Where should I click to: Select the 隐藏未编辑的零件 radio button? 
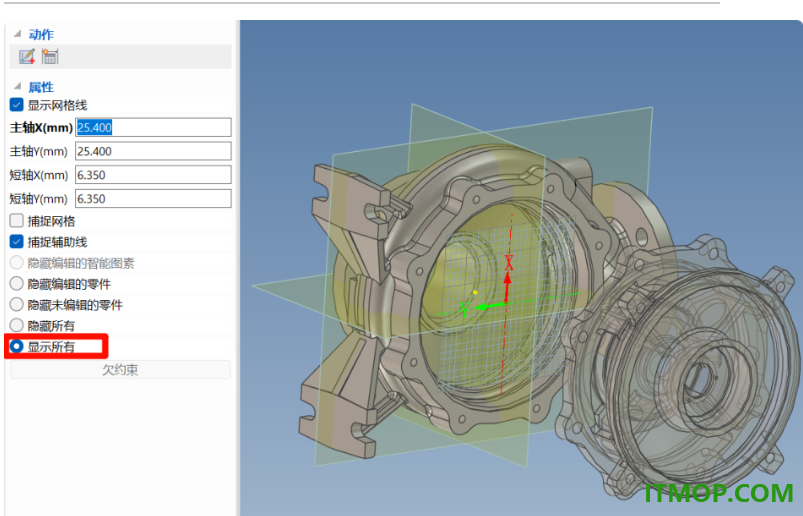[x=16, y=305]
